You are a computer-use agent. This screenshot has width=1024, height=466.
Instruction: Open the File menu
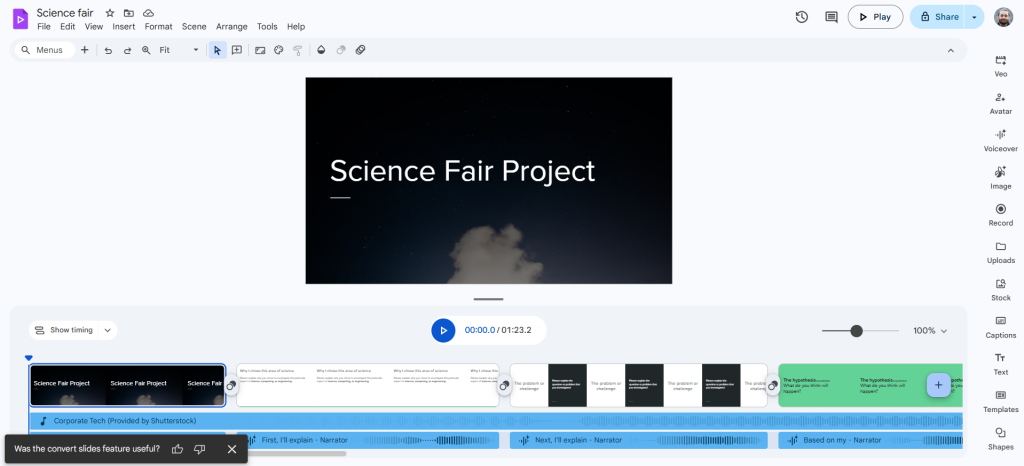coord(44,27)
